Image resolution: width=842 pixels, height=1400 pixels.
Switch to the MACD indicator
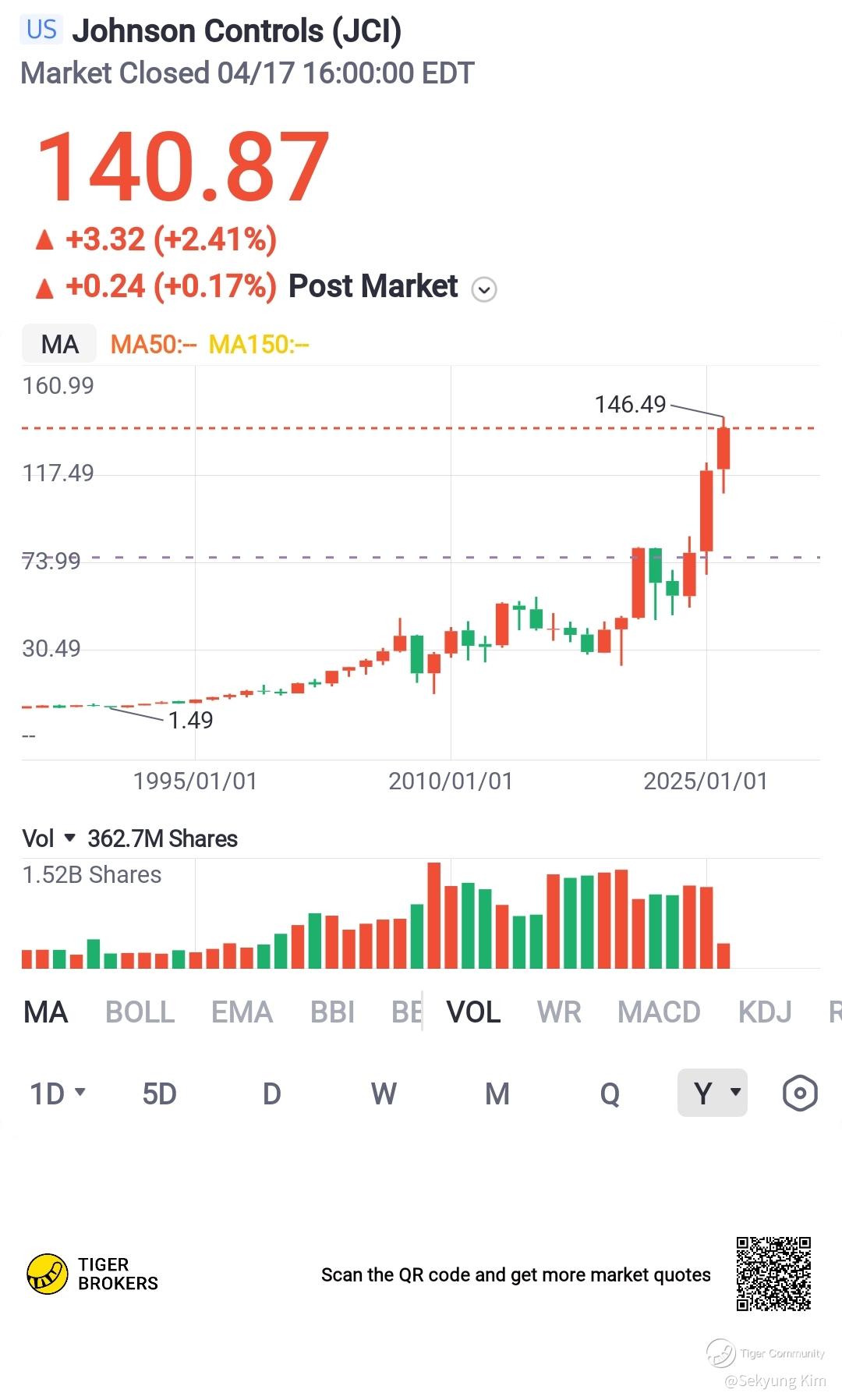[x=659, y=1012]
